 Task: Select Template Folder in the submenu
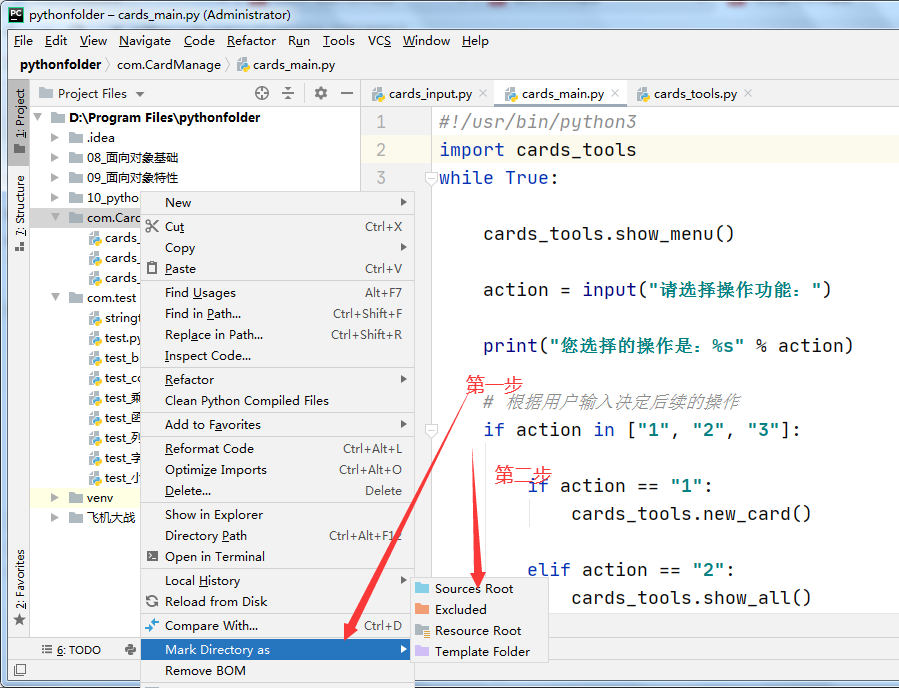479,651
